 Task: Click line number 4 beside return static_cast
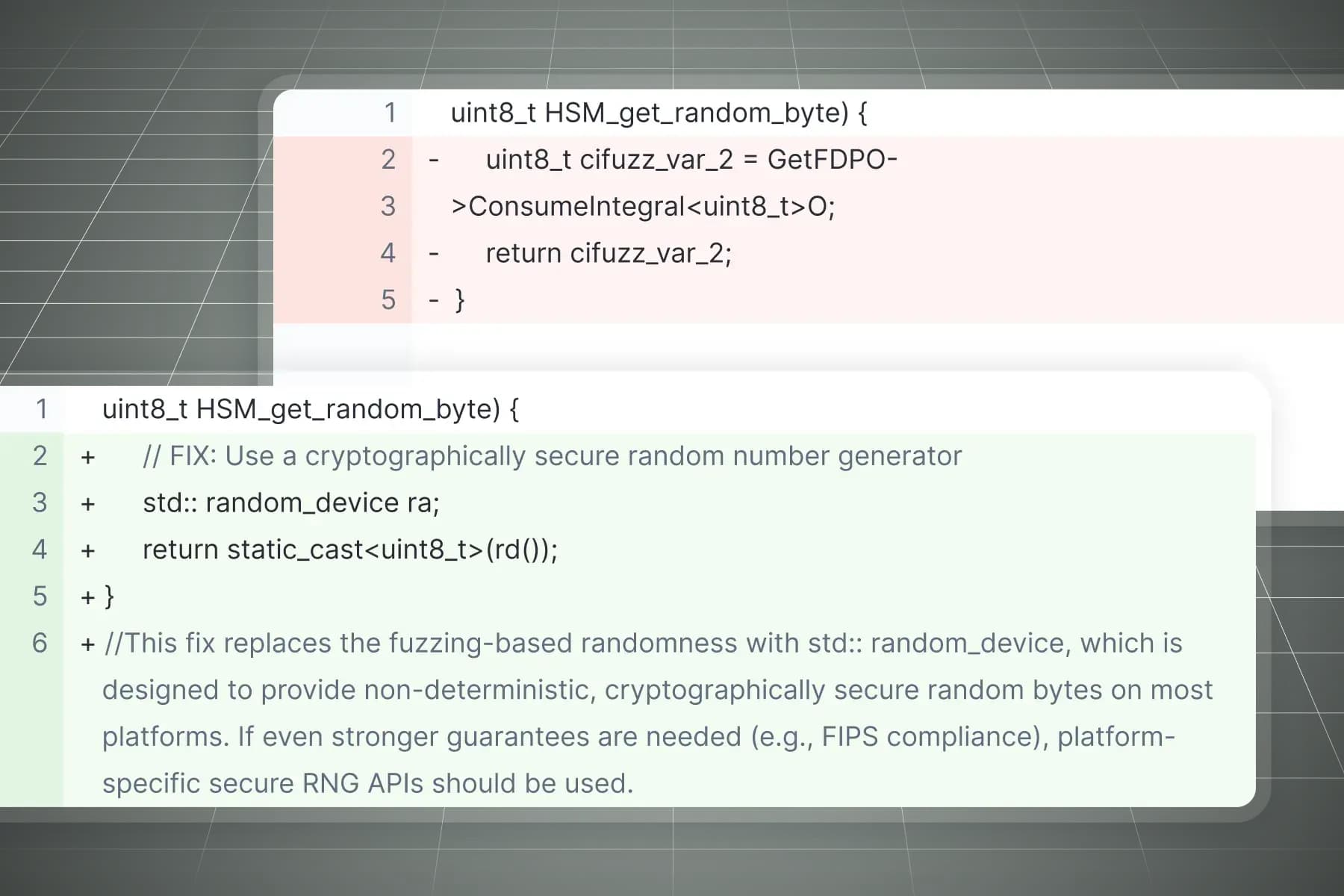tap(40, 550)
